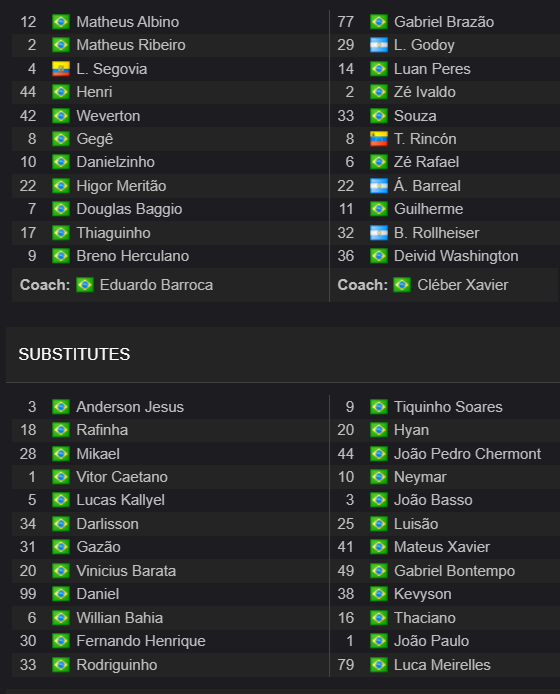Select substitute Anderson Jesus
The width and height of the screenshot is (560, 694).
tap(130, 407)
